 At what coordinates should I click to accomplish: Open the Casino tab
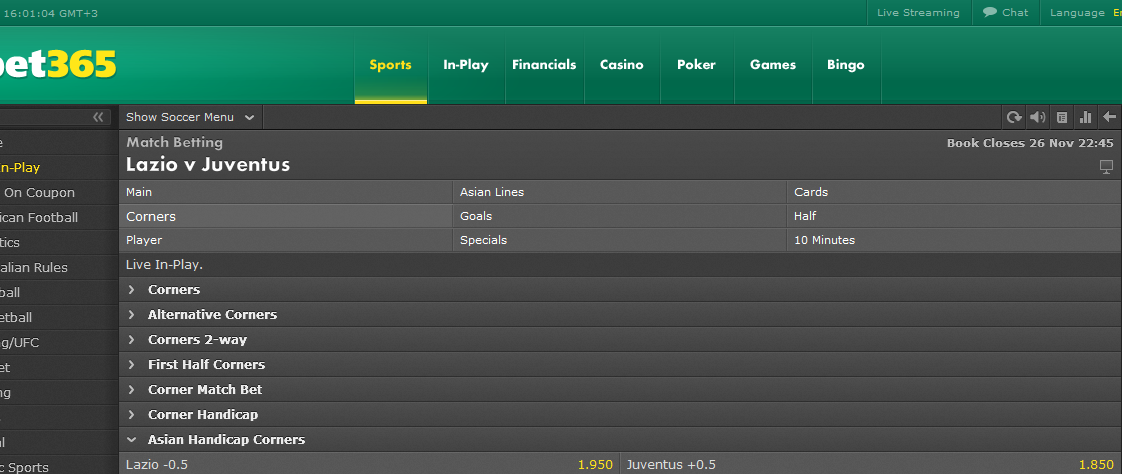[622, 64]
